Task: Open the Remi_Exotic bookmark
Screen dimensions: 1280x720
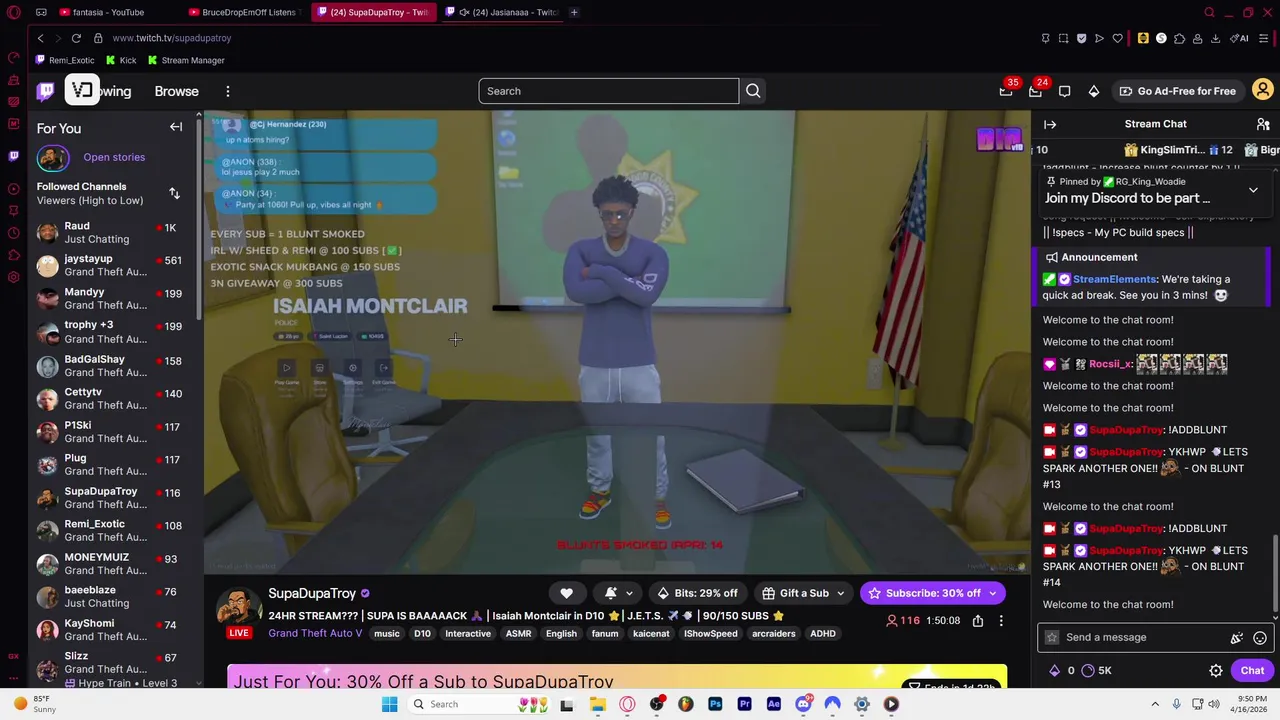Action: point(65,60)
